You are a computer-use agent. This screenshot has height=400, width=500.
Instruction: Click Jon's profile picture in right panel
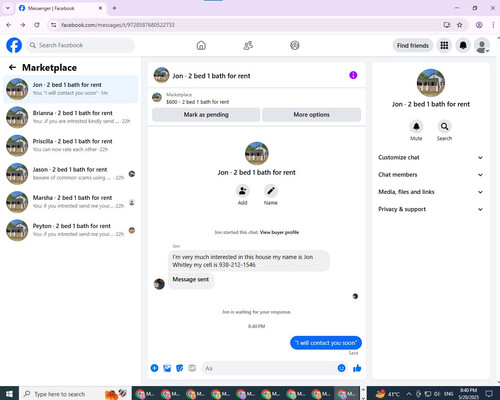431,83
